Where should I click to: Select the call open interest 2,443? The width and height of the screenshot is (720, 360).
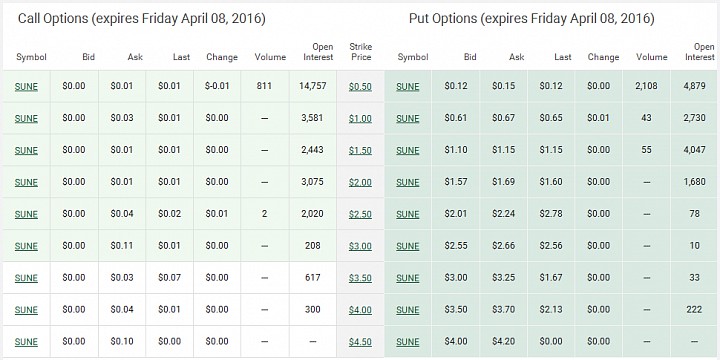pos(313,150)
